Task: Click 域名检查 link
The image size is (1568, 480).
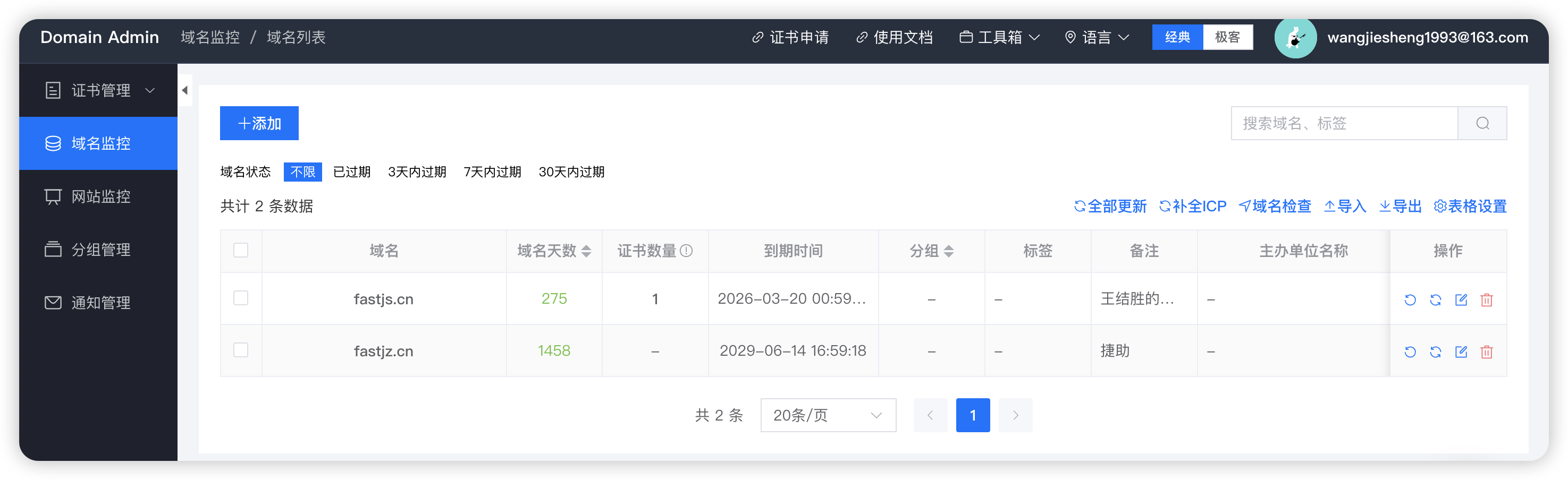Action: (x=1275, y=206)
